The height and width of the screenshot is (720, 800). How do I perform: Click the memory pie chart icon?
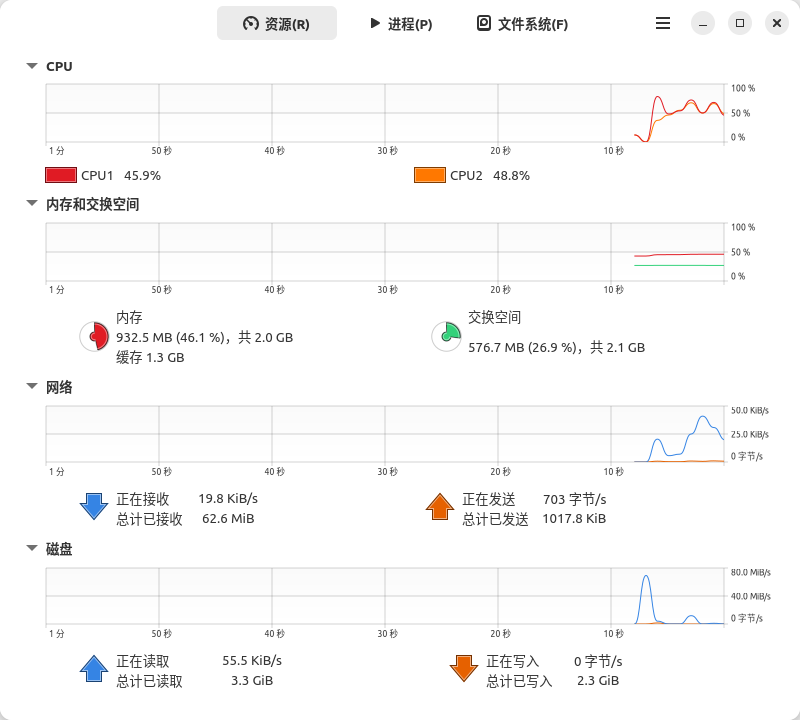(93, 337)
